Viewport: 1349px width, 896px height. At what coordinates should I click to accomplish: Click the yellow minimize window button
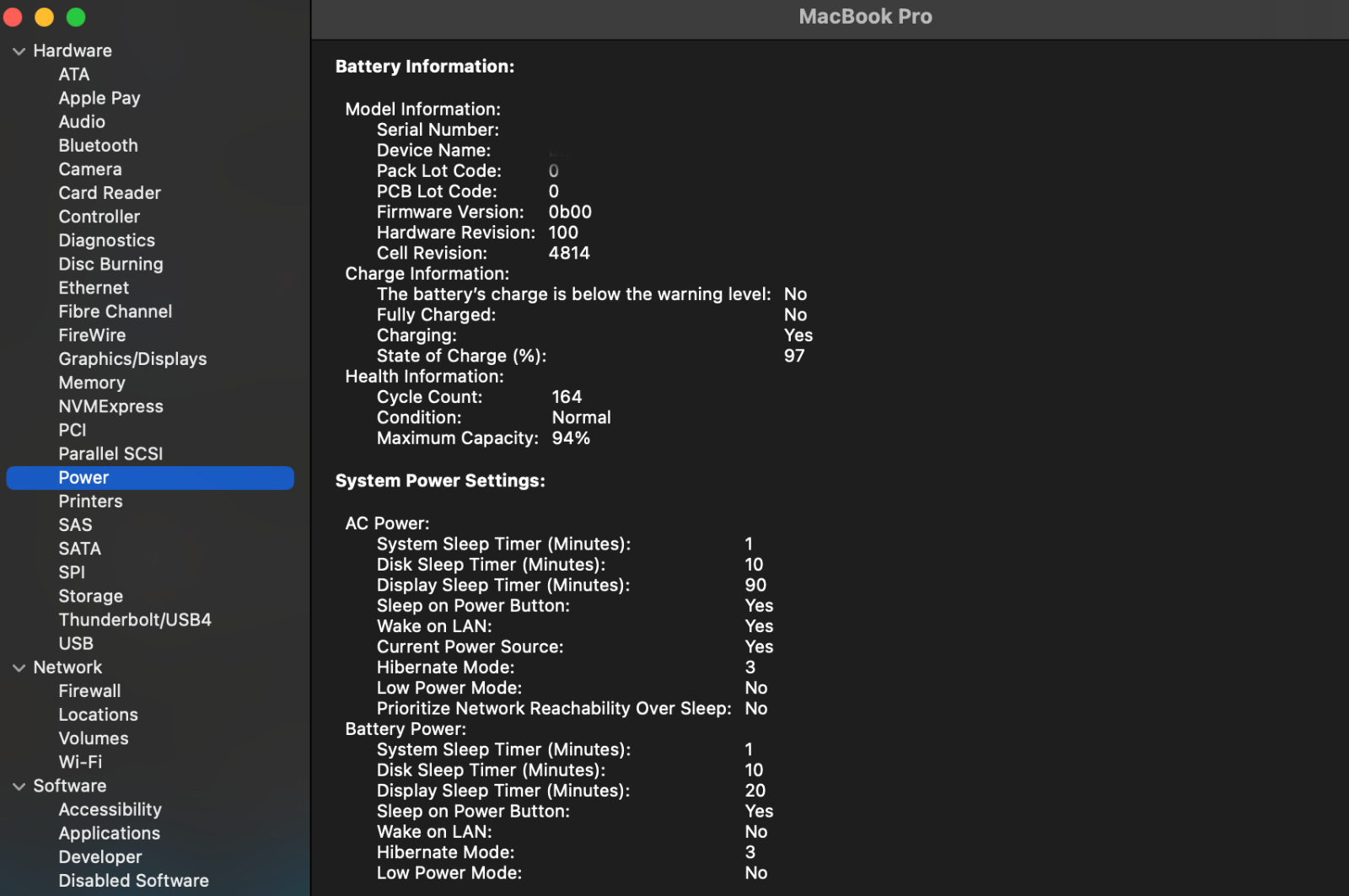tap(44, 17)
